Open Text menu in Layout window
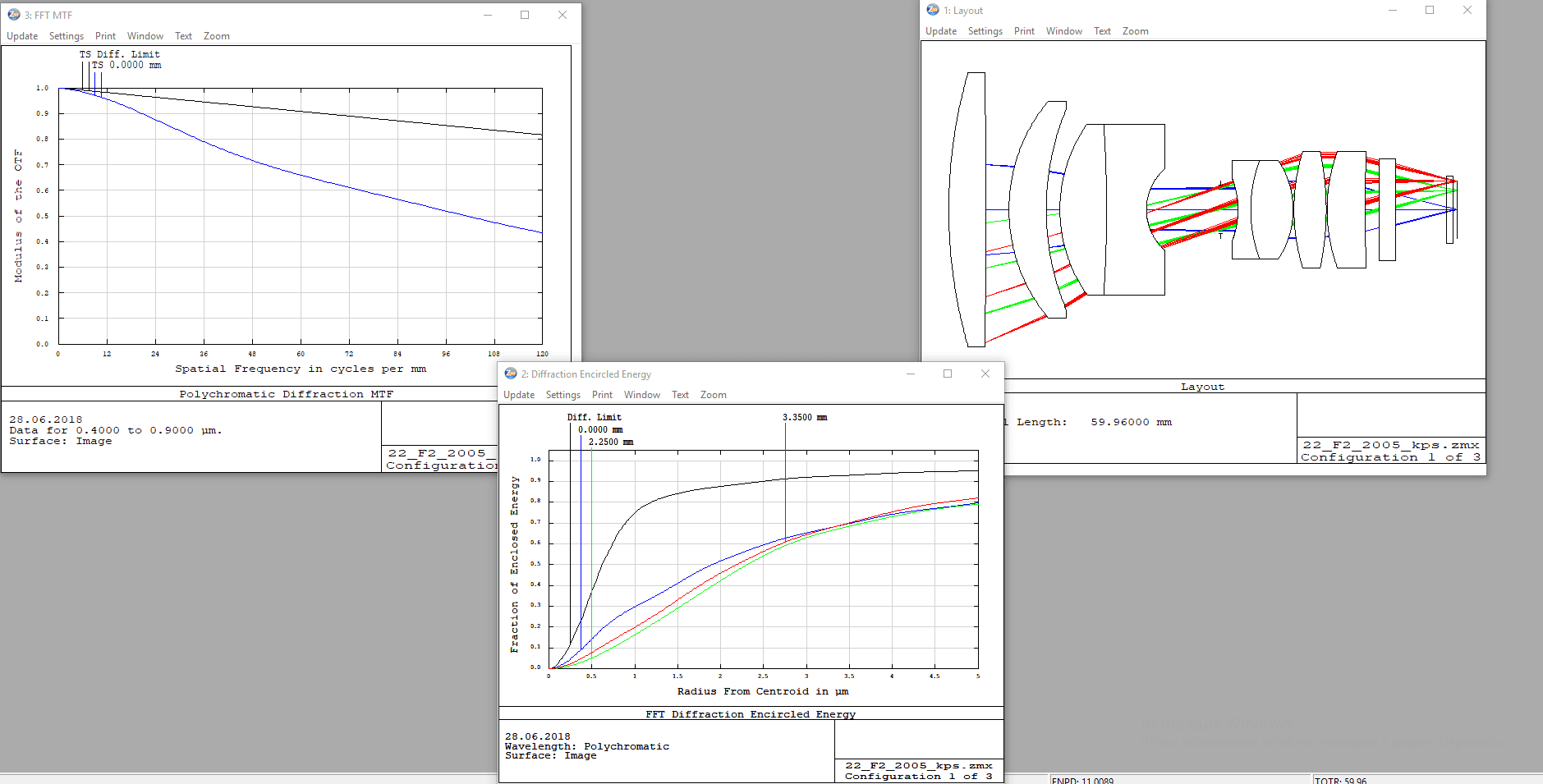Image resolution: width=1543 pixels, height=784 pixels. [x=1102, y=31]
